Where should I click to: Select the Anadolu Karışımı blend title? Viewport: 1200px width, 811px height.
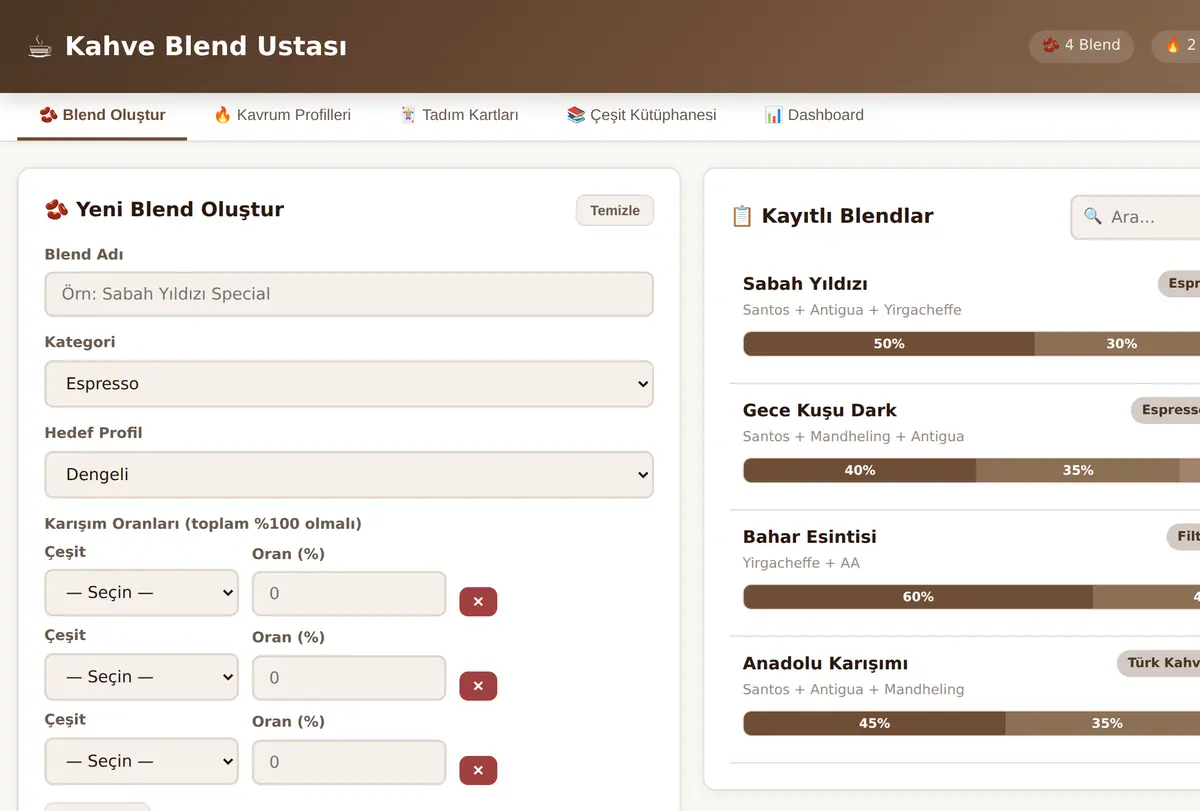(826, 663)
